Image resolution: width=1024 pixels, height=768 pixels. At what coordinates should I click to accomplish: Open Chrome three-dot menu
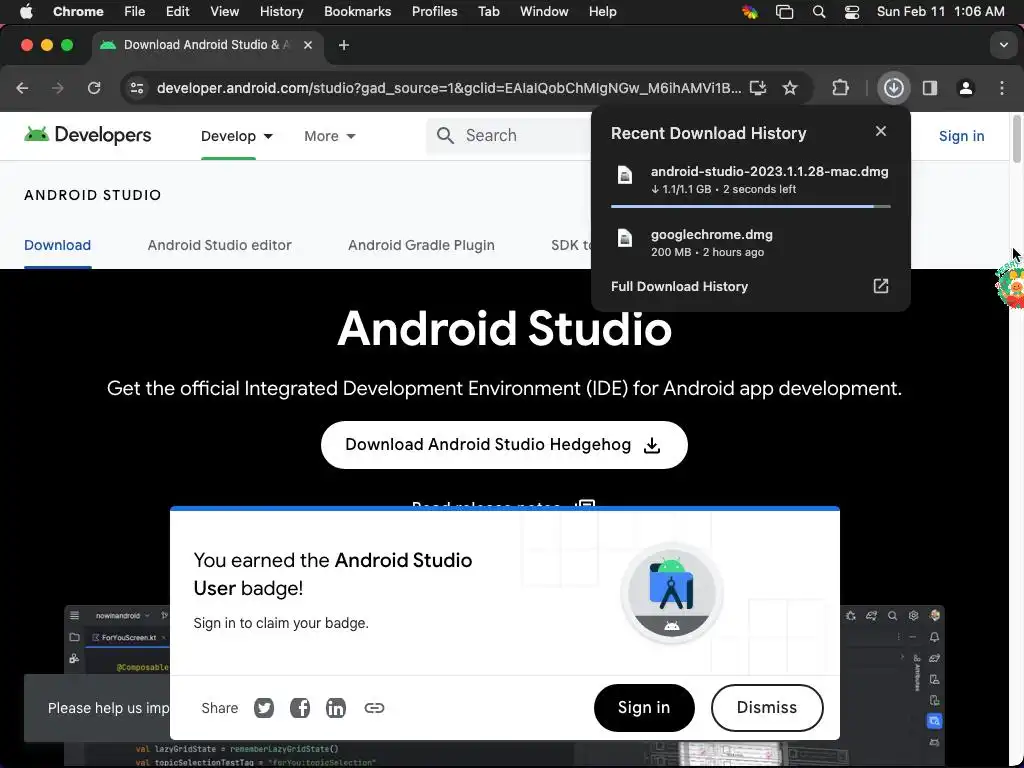1002,88
